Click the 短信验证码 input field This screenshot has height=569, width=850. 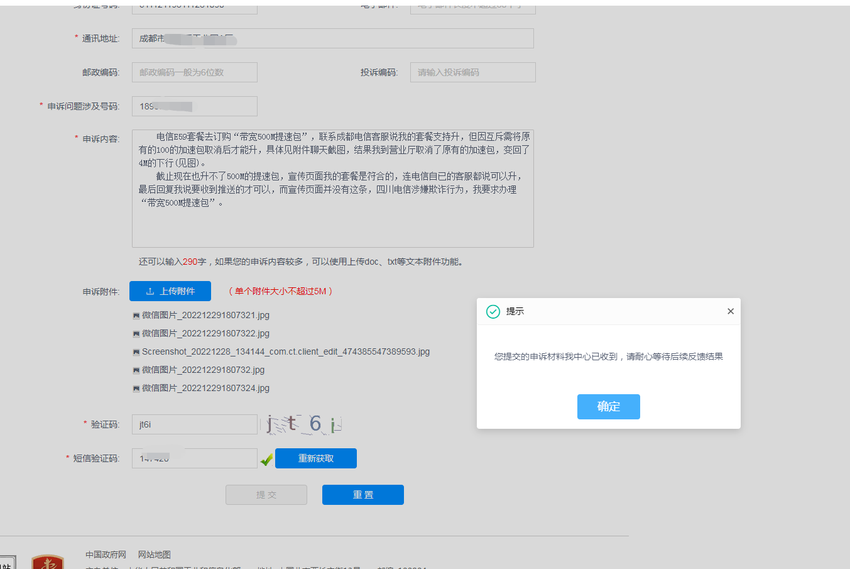coord(195,458)
